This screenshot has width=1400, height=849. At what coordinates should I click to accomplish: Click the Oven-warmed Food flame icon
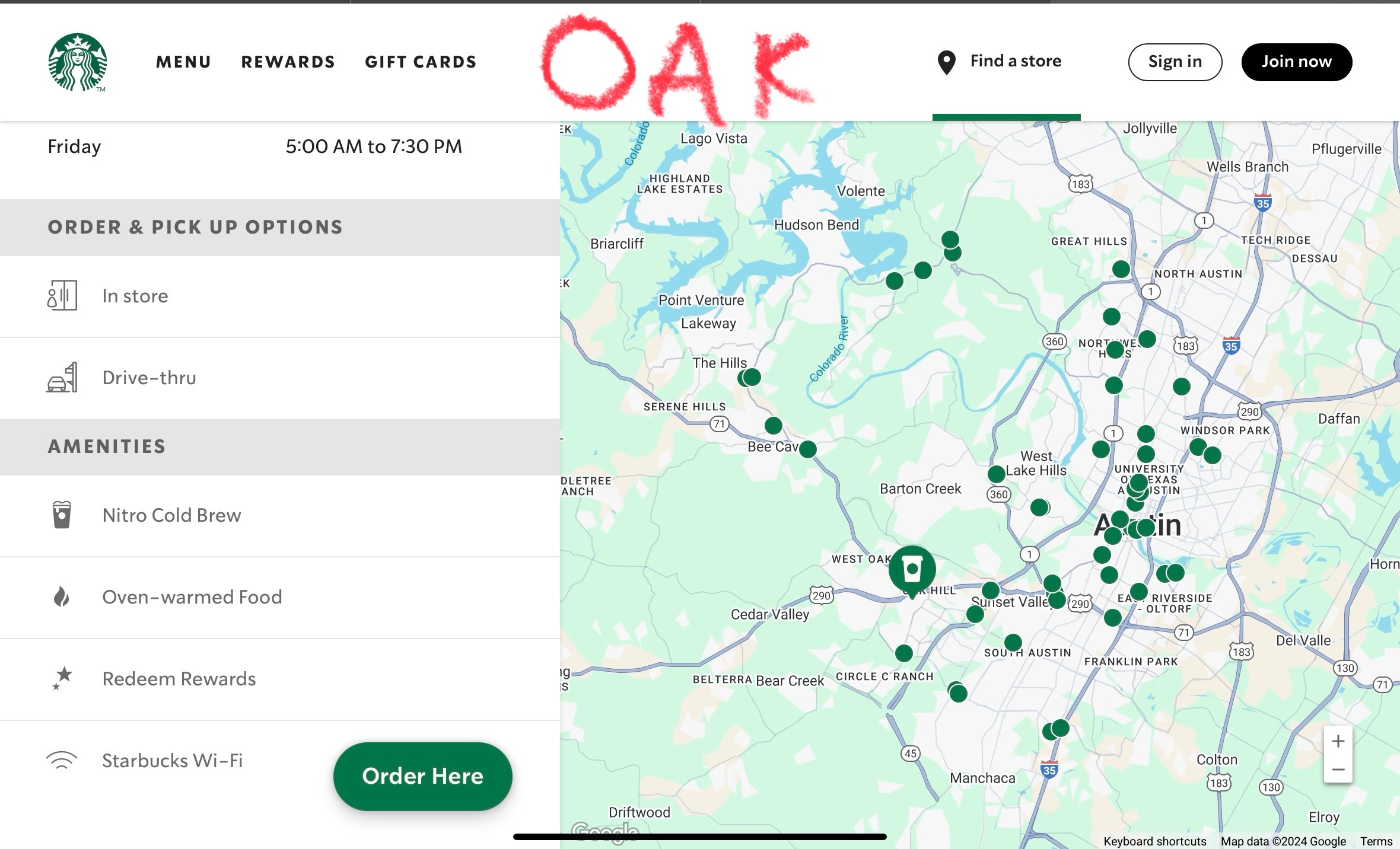(x=62, y=596)
